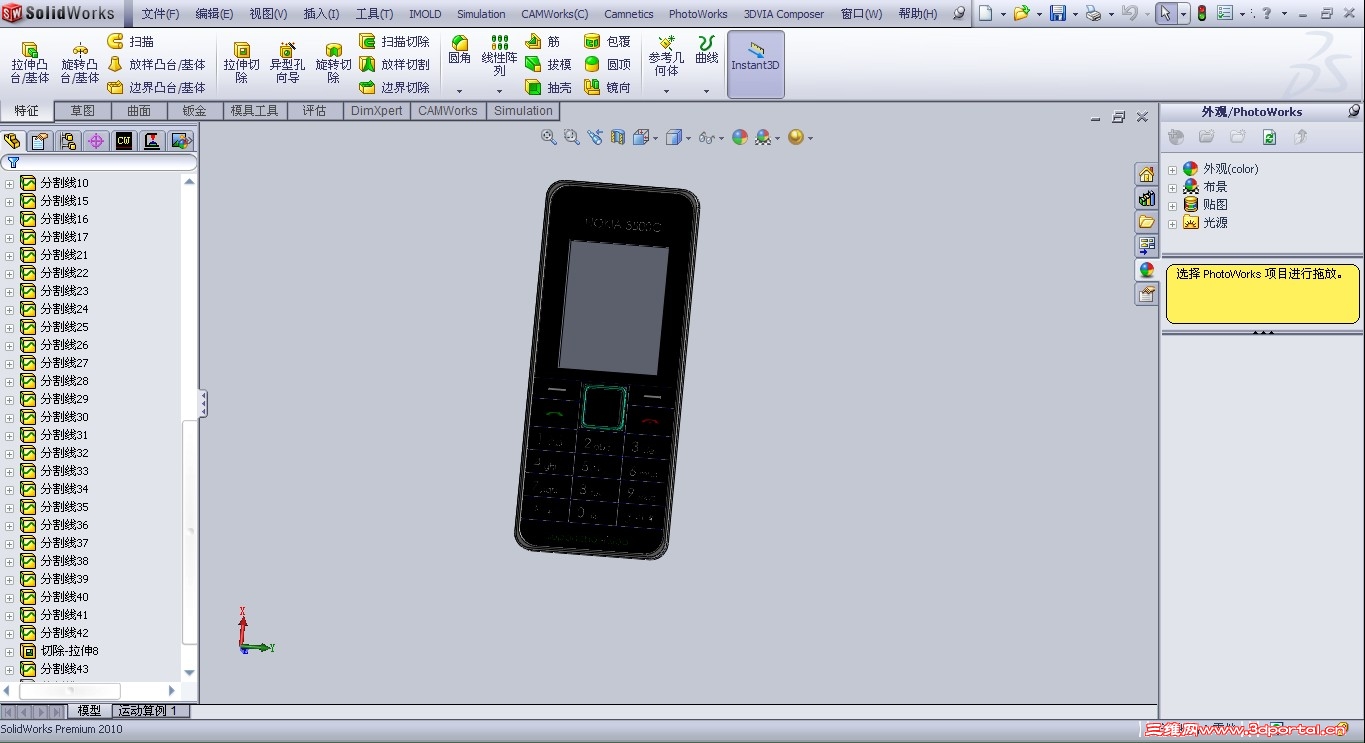Click the Zoom to Area view icon
This screenshot has height=743, width=1365.
(572, 137)
